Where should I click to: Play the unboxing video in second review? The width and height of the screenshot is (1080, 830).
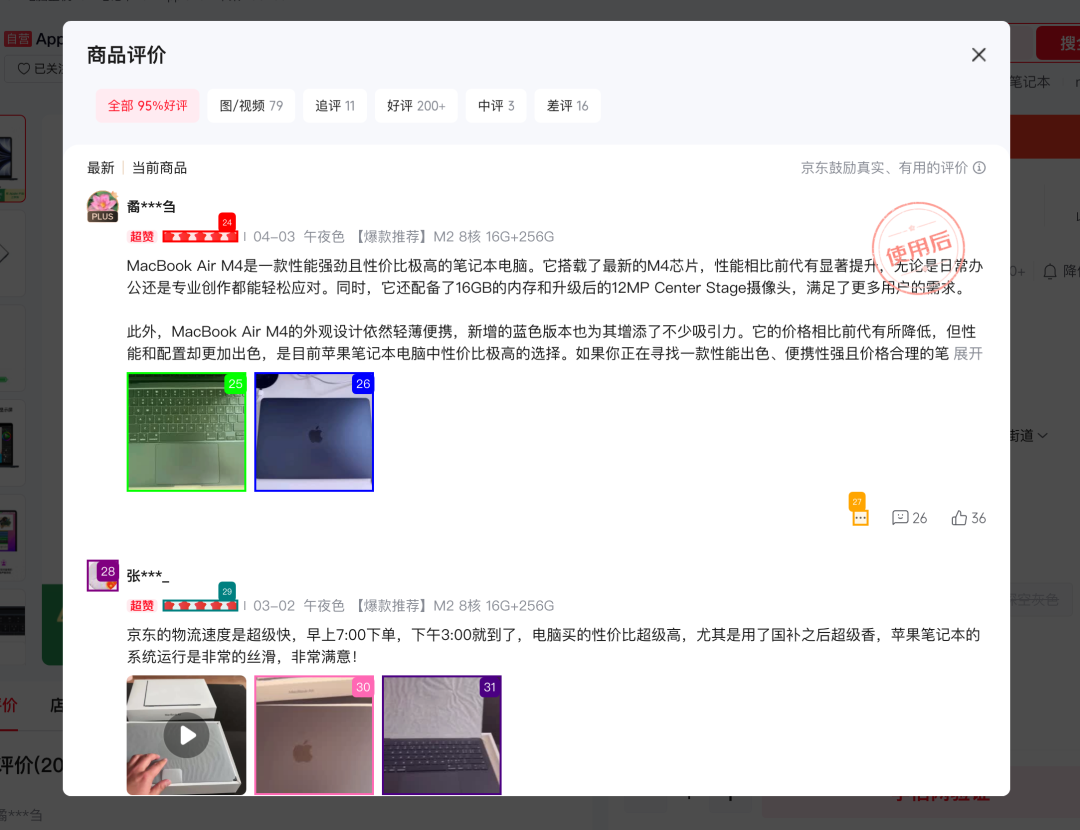187,735
